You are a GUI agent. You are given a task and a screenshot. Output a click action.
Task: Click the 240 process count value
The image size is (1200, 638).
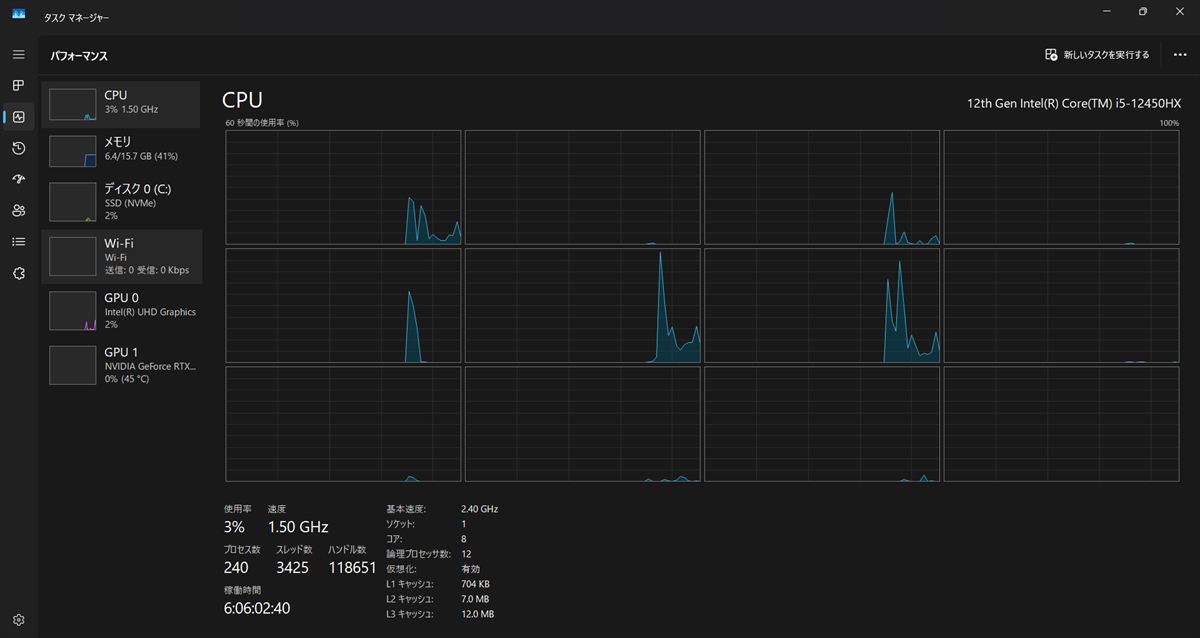point(236,568)
